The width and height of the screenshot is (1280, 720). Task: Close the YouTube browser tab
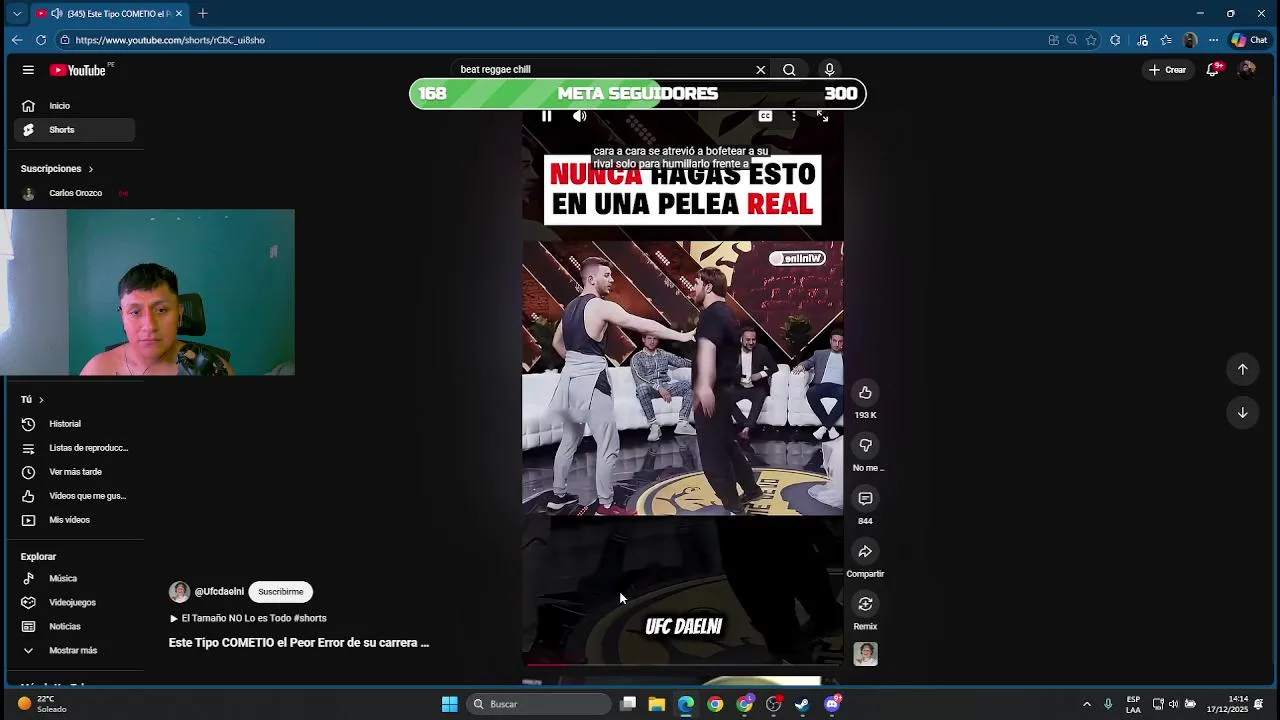(x=179, y=13)
